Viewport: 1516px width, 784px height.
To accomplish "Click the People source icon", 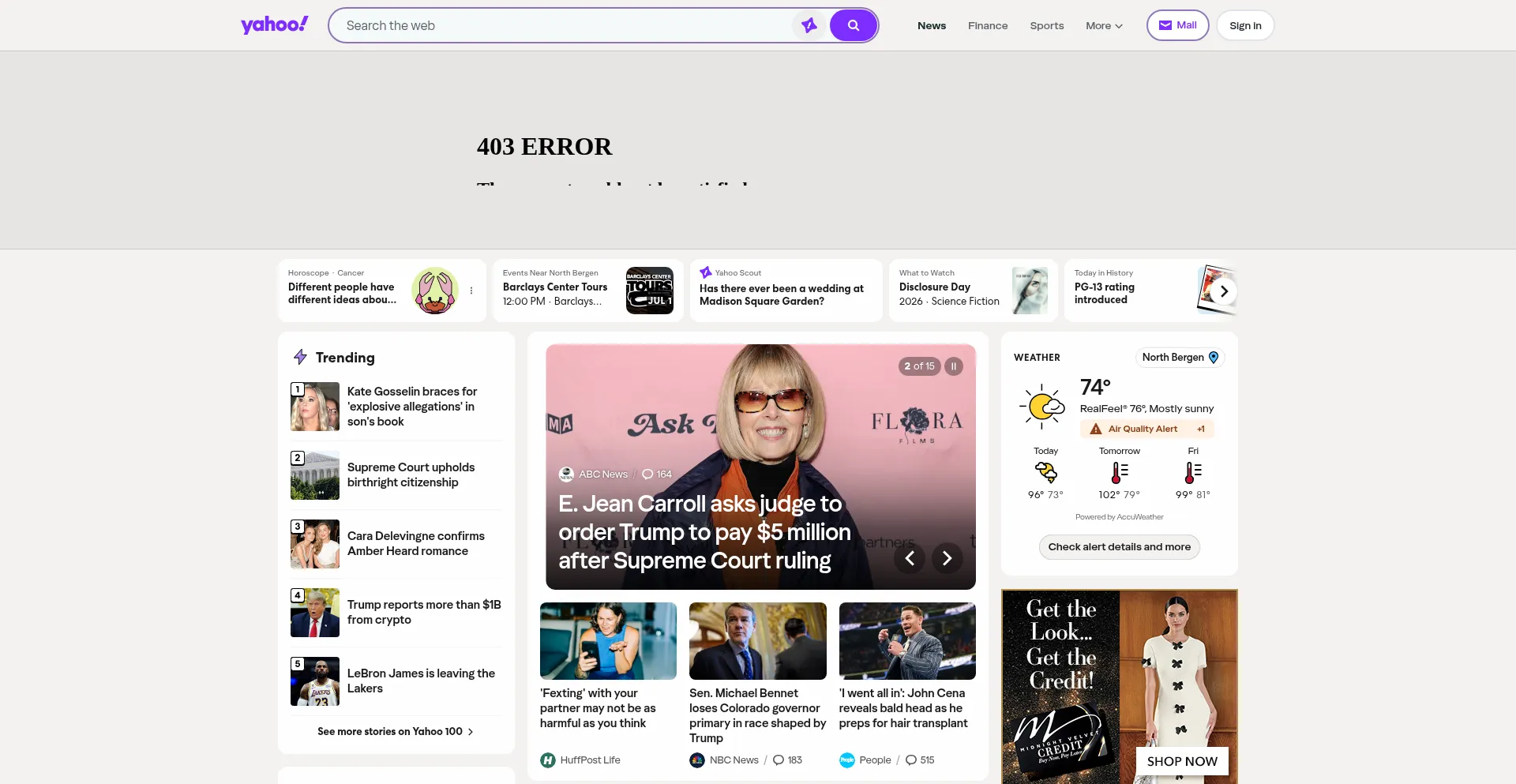I will (847, 760).
